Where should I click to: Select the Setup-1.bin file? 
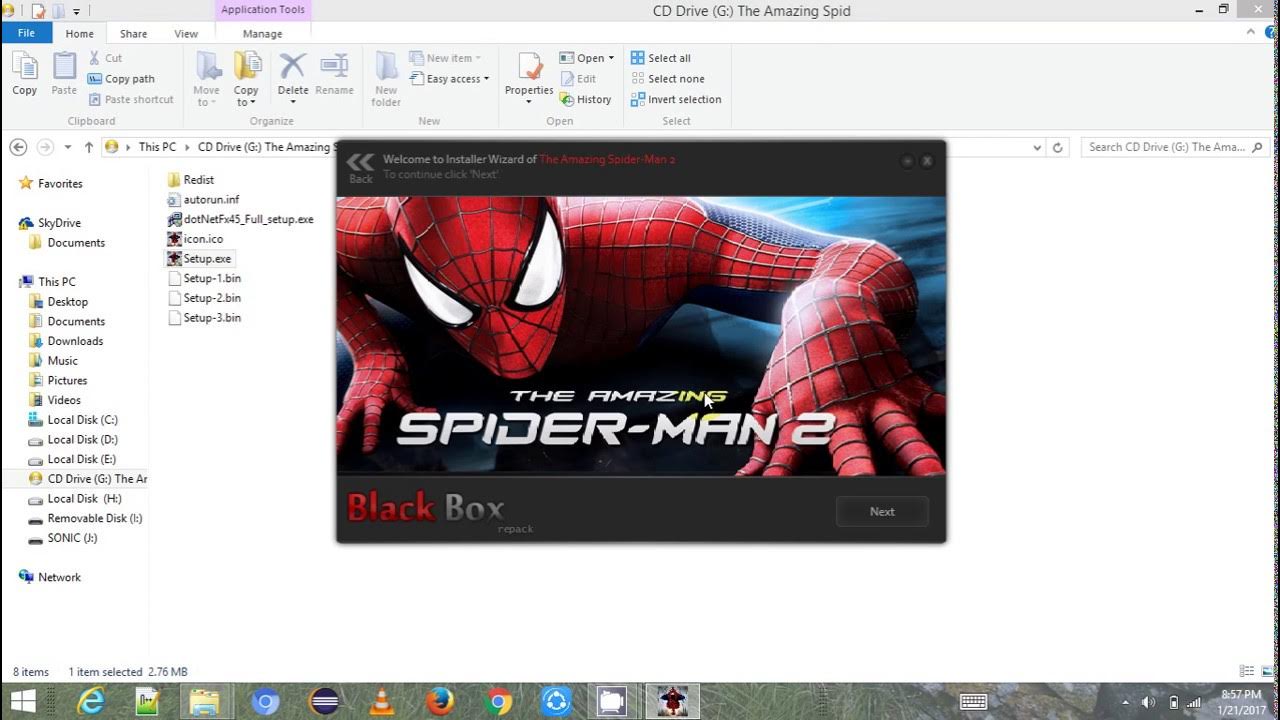[204, 278]
